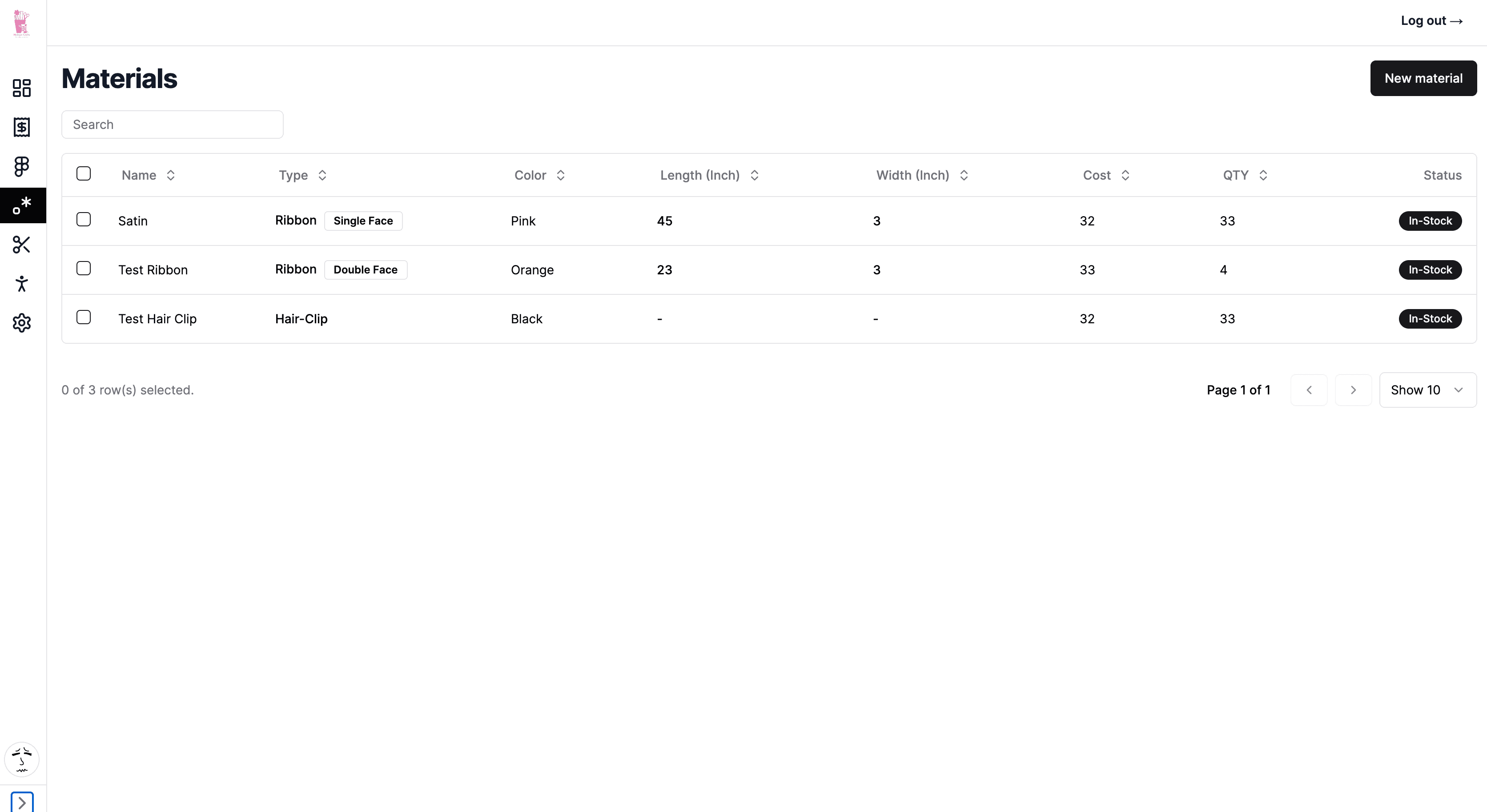Viewport: 1487px width, 812px height.
Task: Click the user avatar face icon
Action: point(22,759)
